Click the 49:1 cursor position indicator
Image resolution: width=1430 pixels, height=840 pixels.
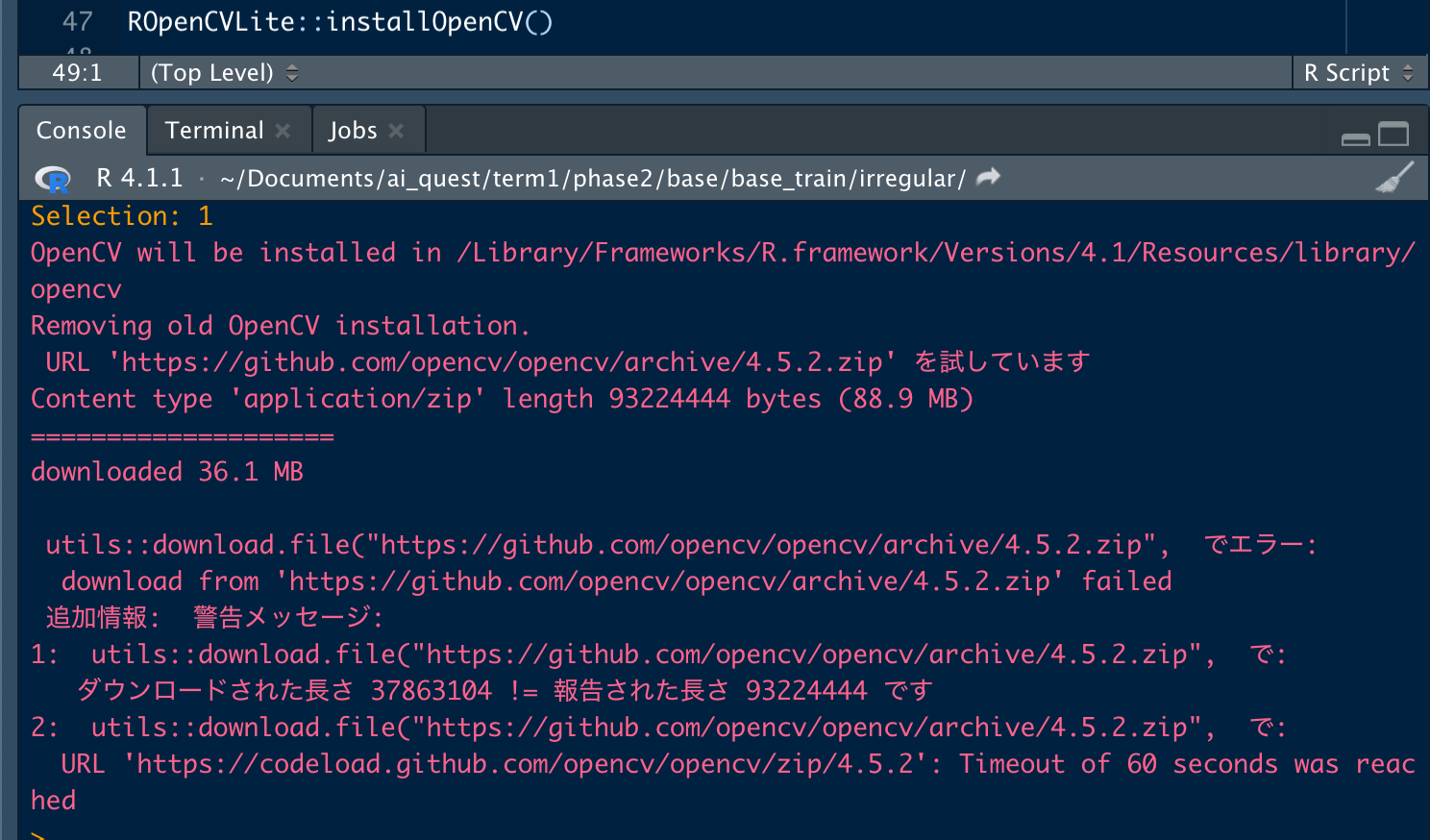(77, 73)
